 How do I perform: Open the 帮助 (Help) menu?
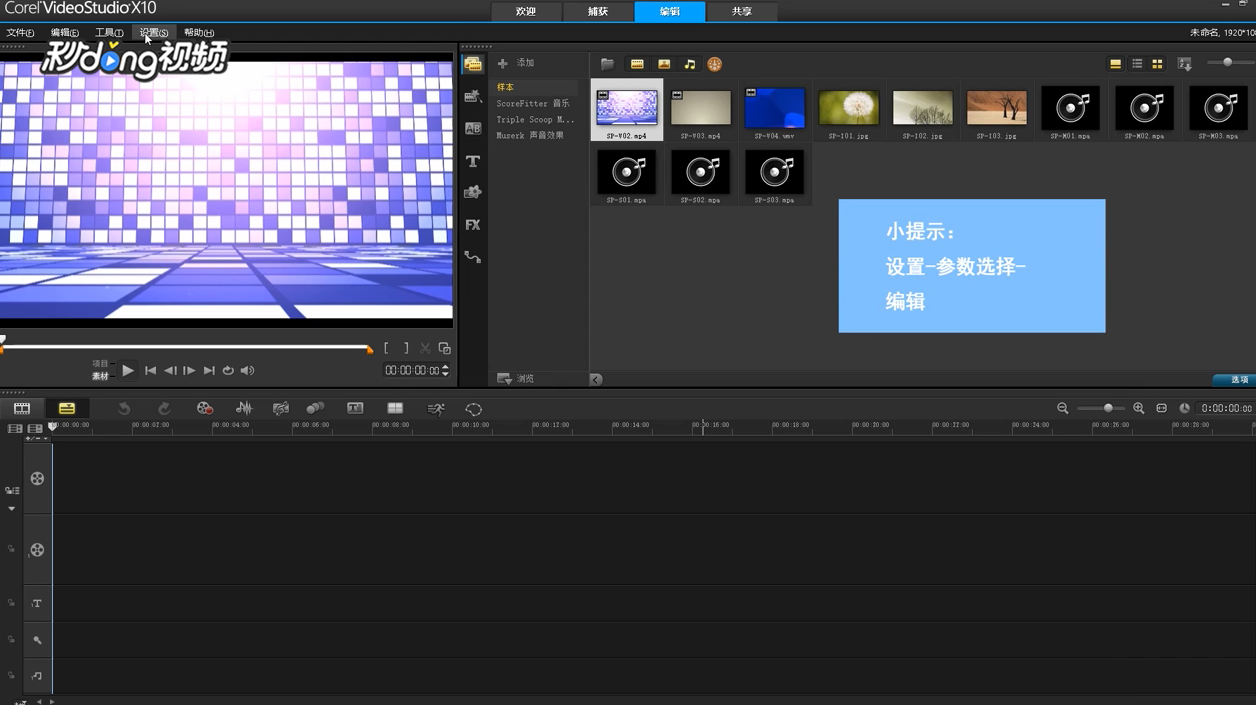point(199,33)
